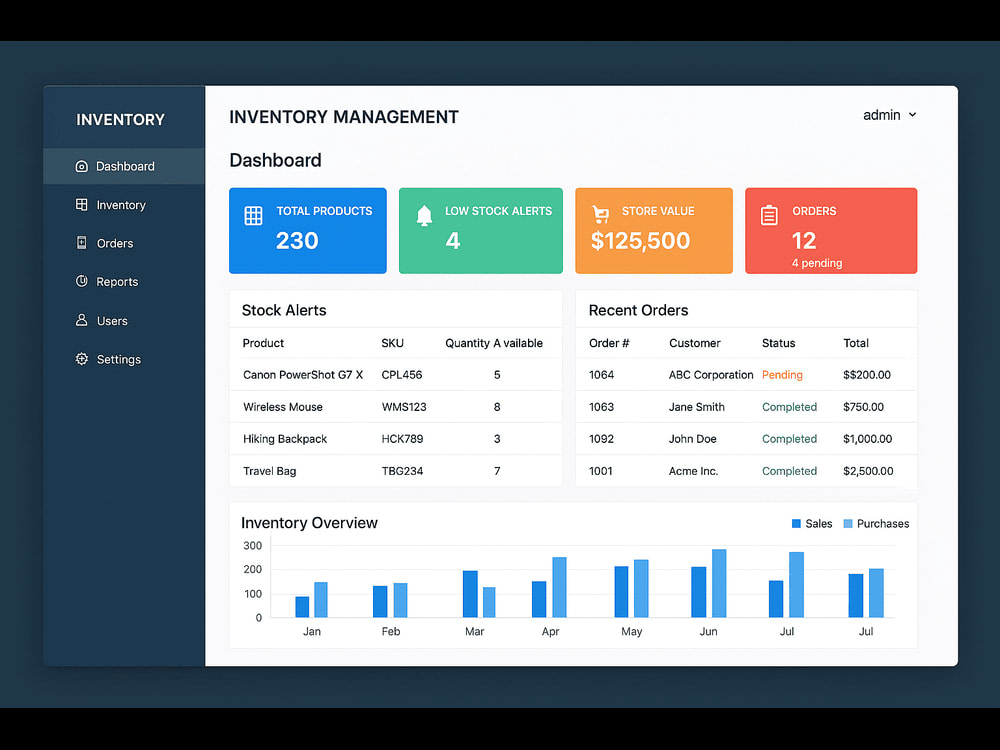Click the INVENTORY logo text in sidebar
The height and width of the screenshot is (750, 1000).
121,119
